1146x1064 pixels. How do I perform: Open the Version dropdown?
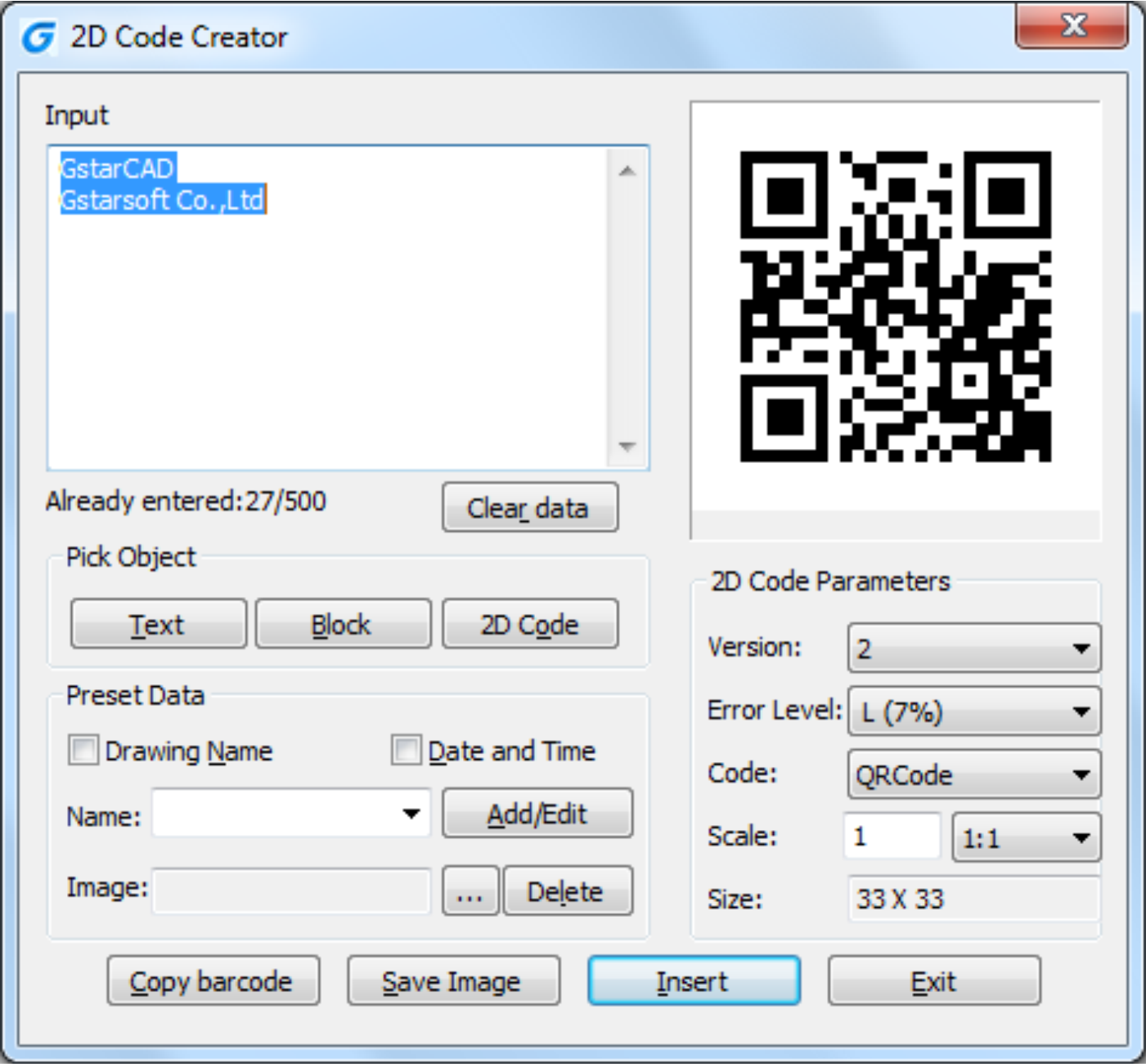point(974,649)
